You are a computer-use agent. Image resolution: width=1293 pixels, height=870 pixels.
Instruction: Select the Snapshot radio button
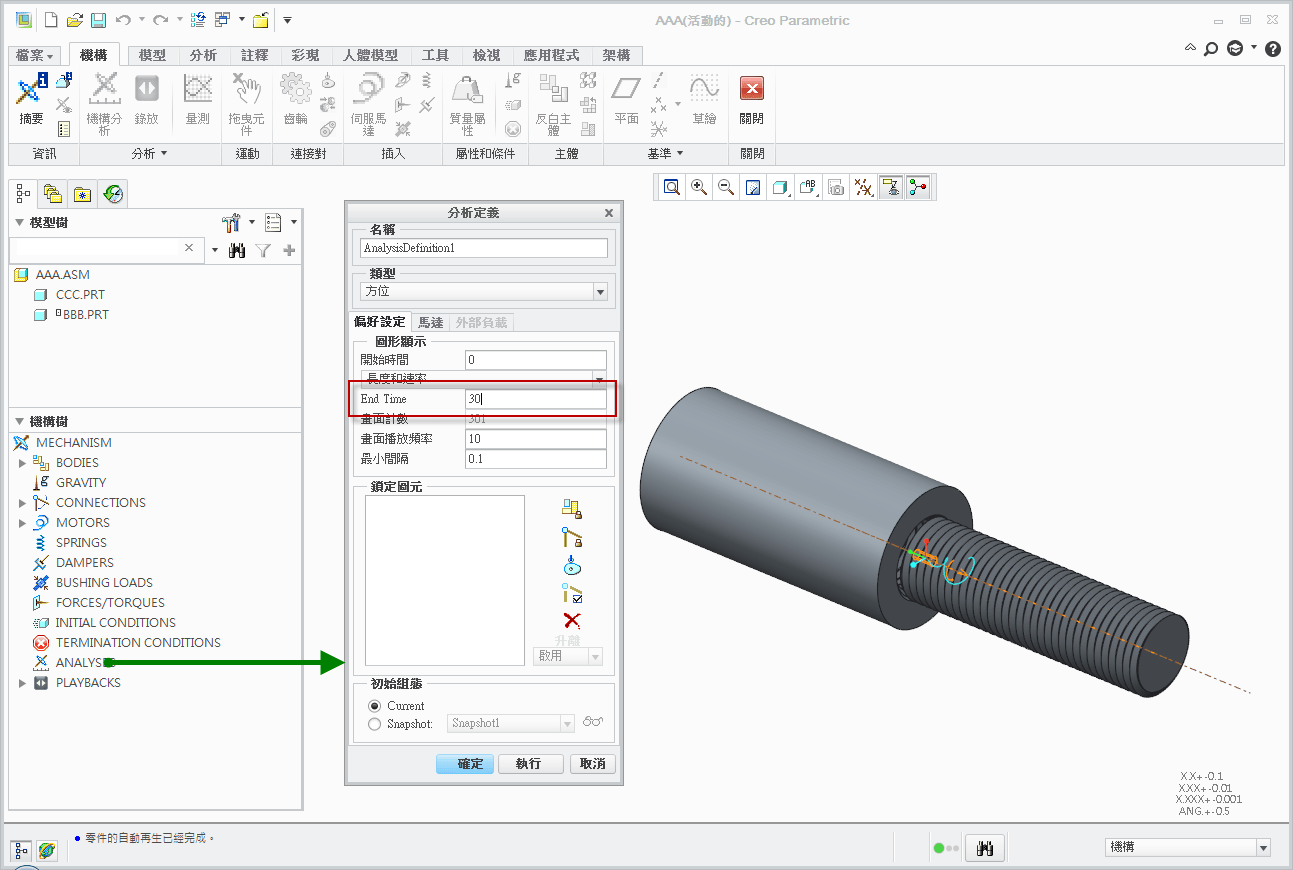(x=375, y=724)
